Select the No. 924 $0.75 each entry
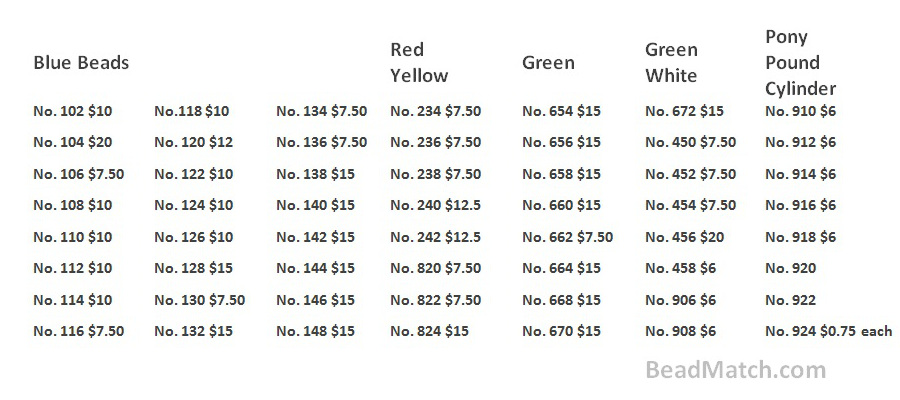Viewport: 900px width, 400px height. (x=829, y=331)
